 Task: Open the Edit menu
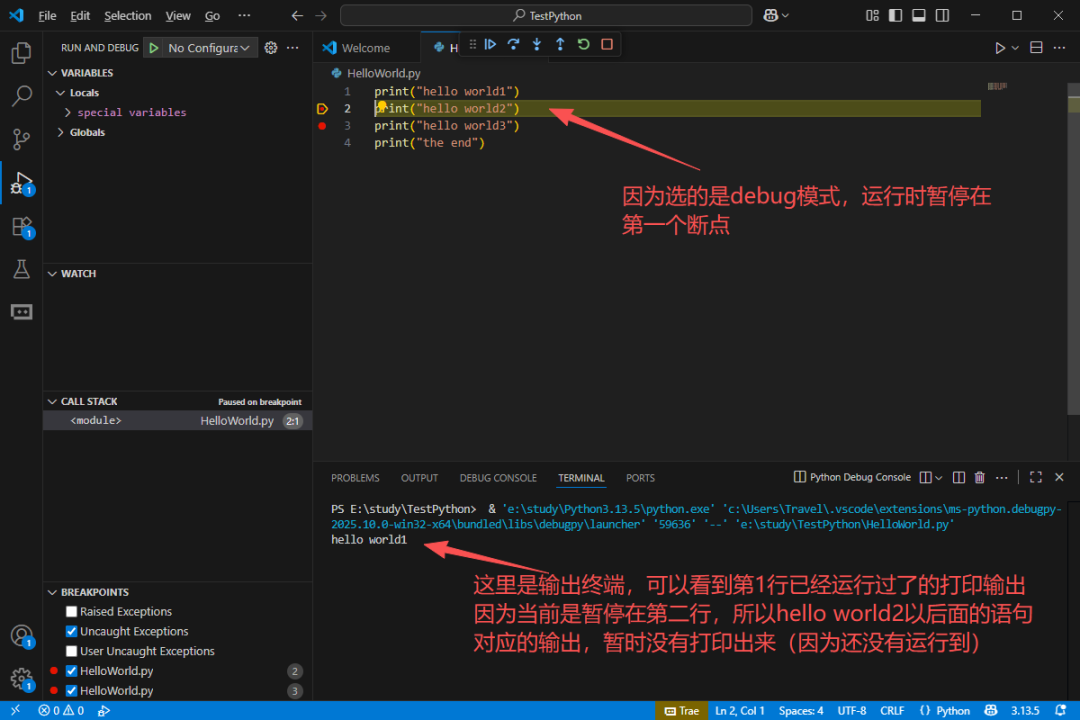[x=80, y=15]
